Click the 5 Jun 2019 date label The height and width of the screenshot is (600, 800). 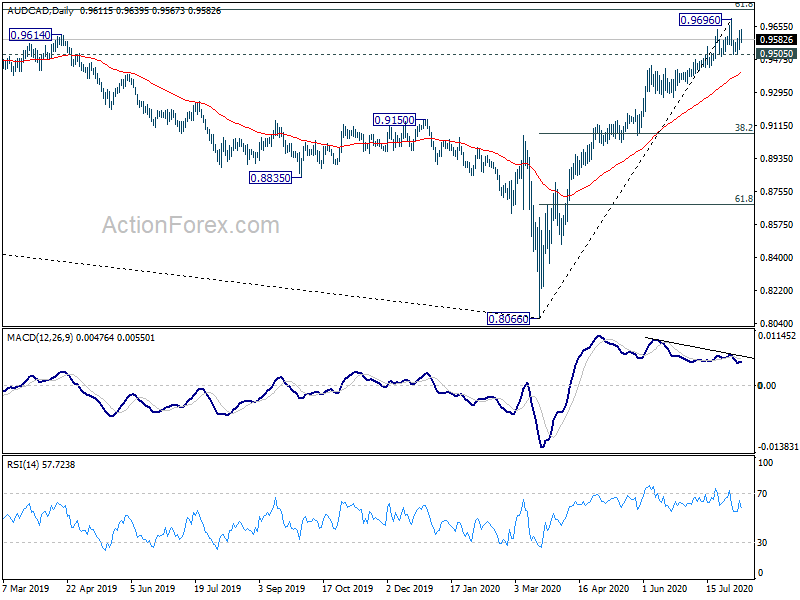(x=153, y=588)
